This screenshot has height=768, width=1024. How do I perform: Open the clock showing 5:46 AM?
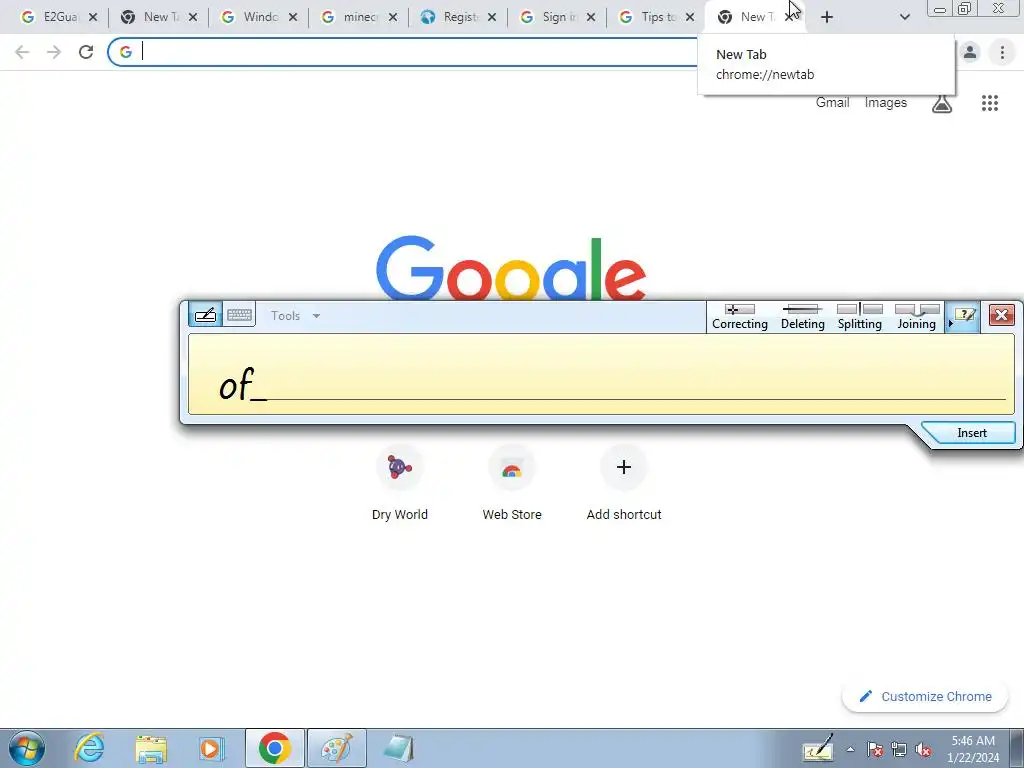click(x=973, y=749)
